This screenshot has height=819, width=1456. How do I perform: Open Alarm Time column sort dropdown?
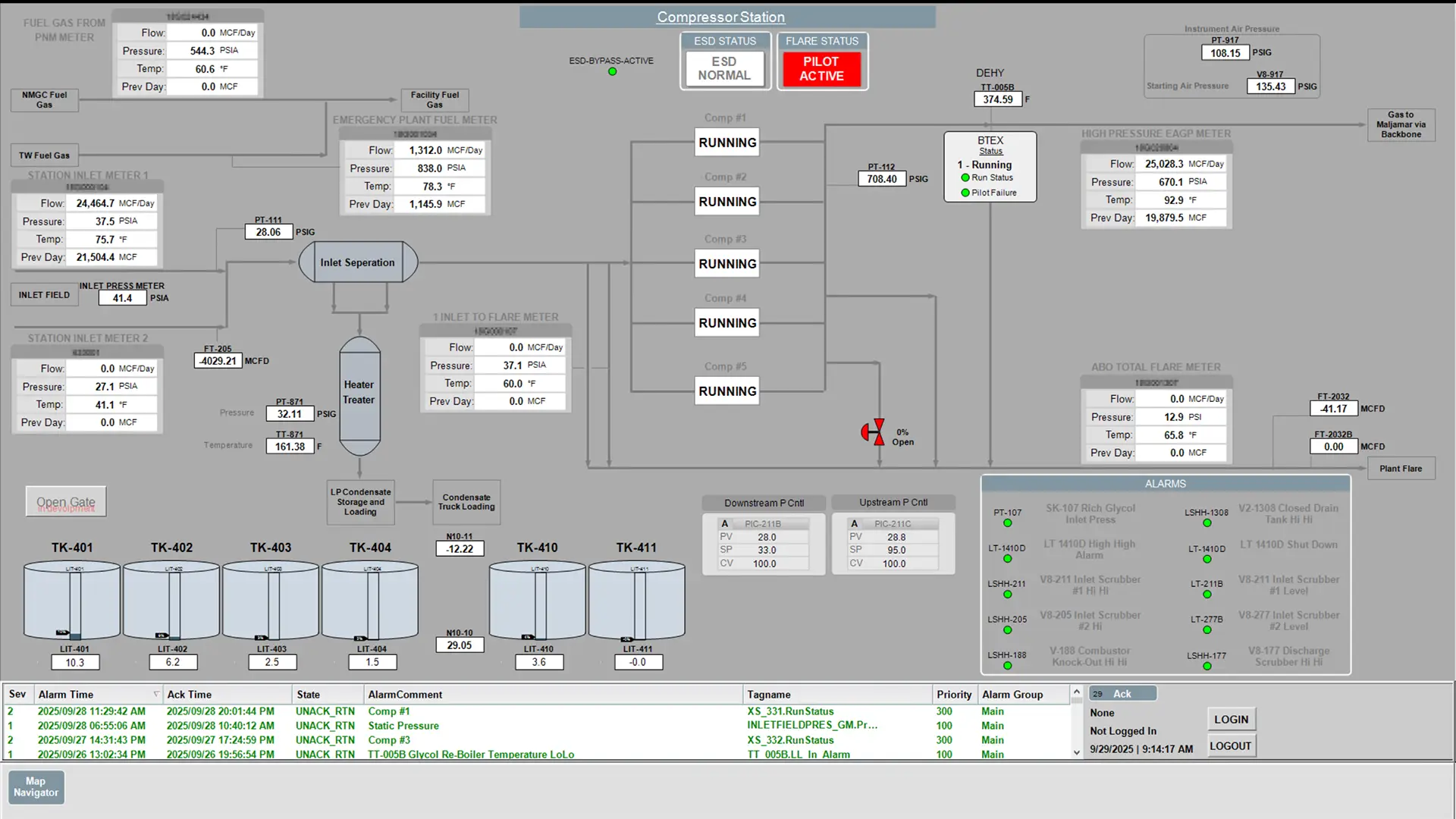[x=156, y=694]
